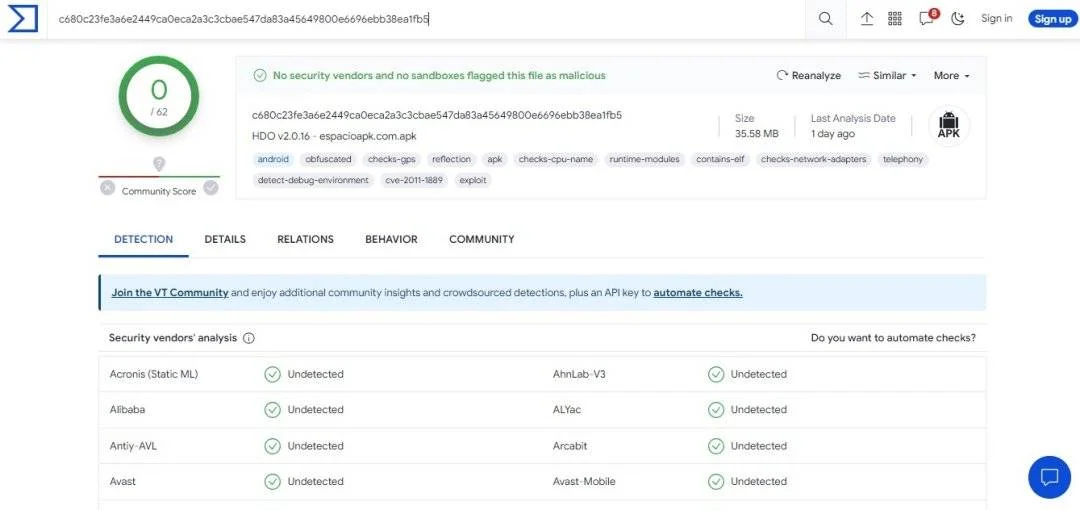
Task: Click the APK file type icon
Action: pyautogui.click(x=948, y=126)
